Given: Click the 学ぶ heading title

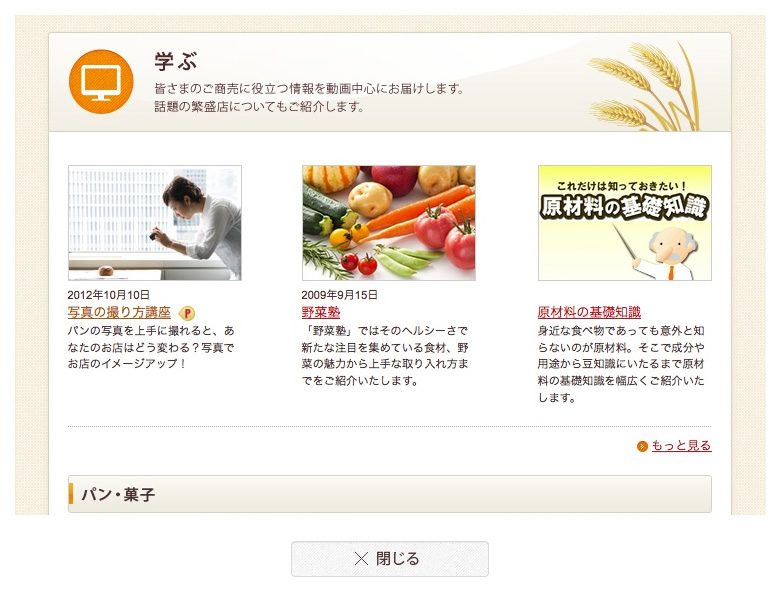Looking at the screenshot, I should point(176,62).
